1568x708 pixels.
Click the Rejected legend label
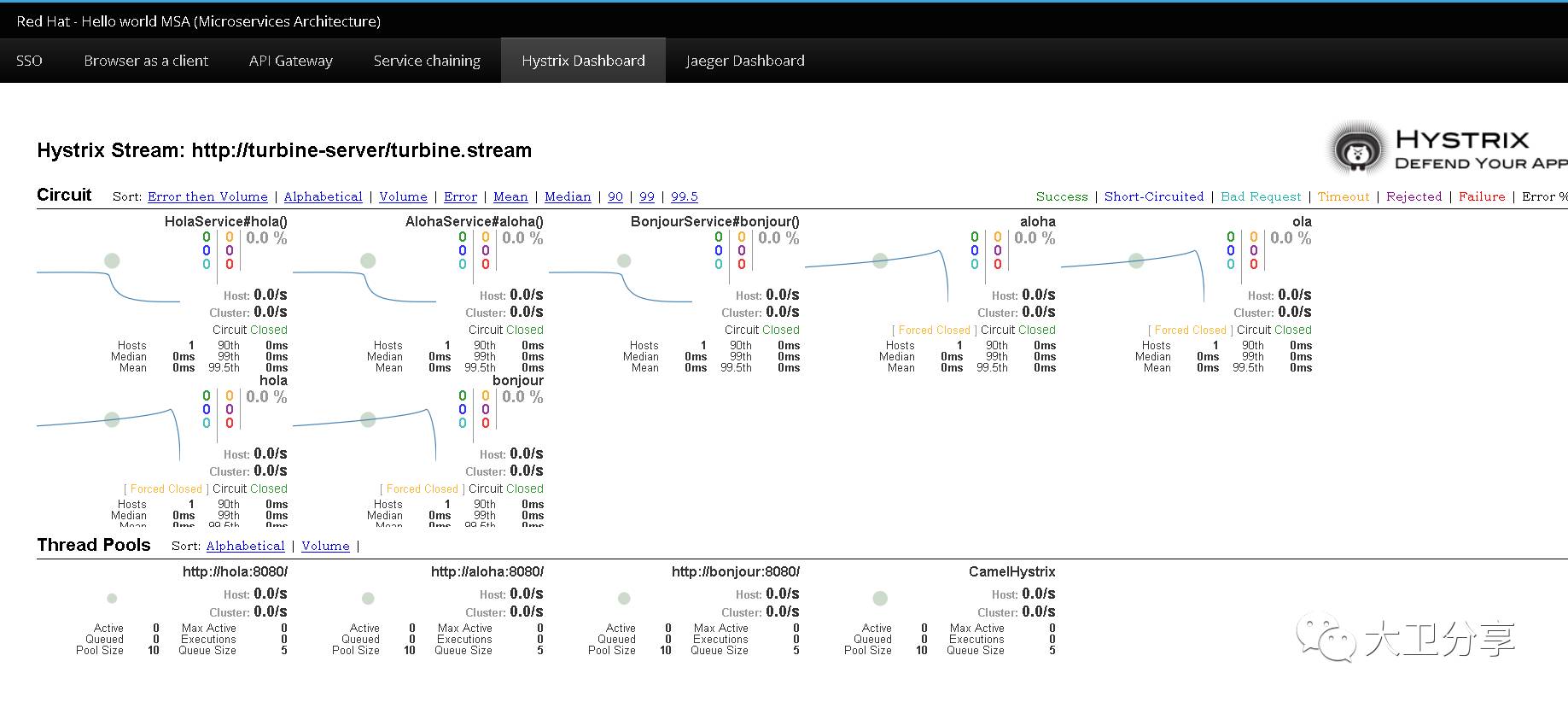click(x=1414, y=196)
